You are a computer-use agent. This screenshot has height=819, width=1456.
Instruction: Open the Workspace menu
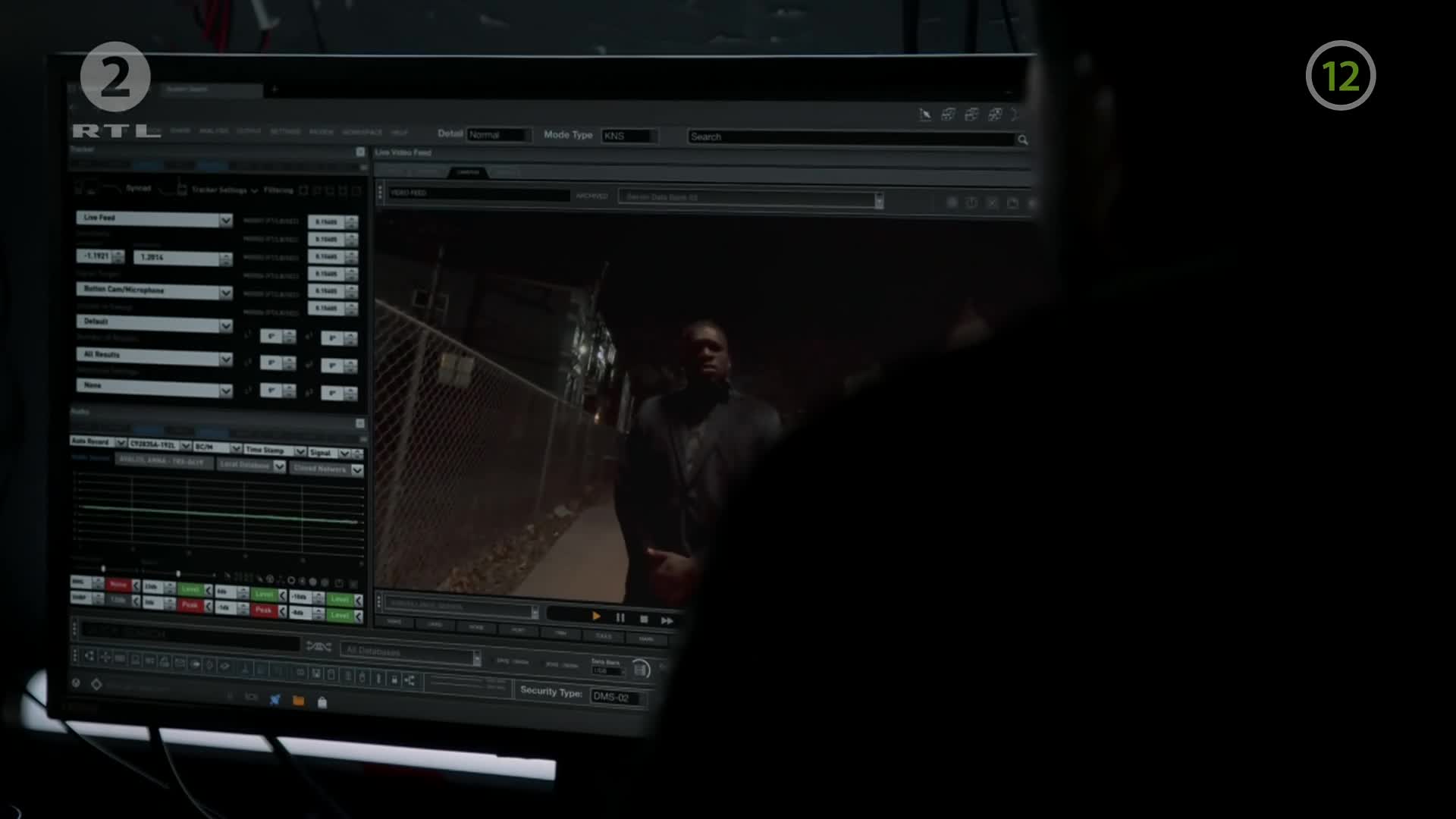pyautogui.click(x=362, y=132)
